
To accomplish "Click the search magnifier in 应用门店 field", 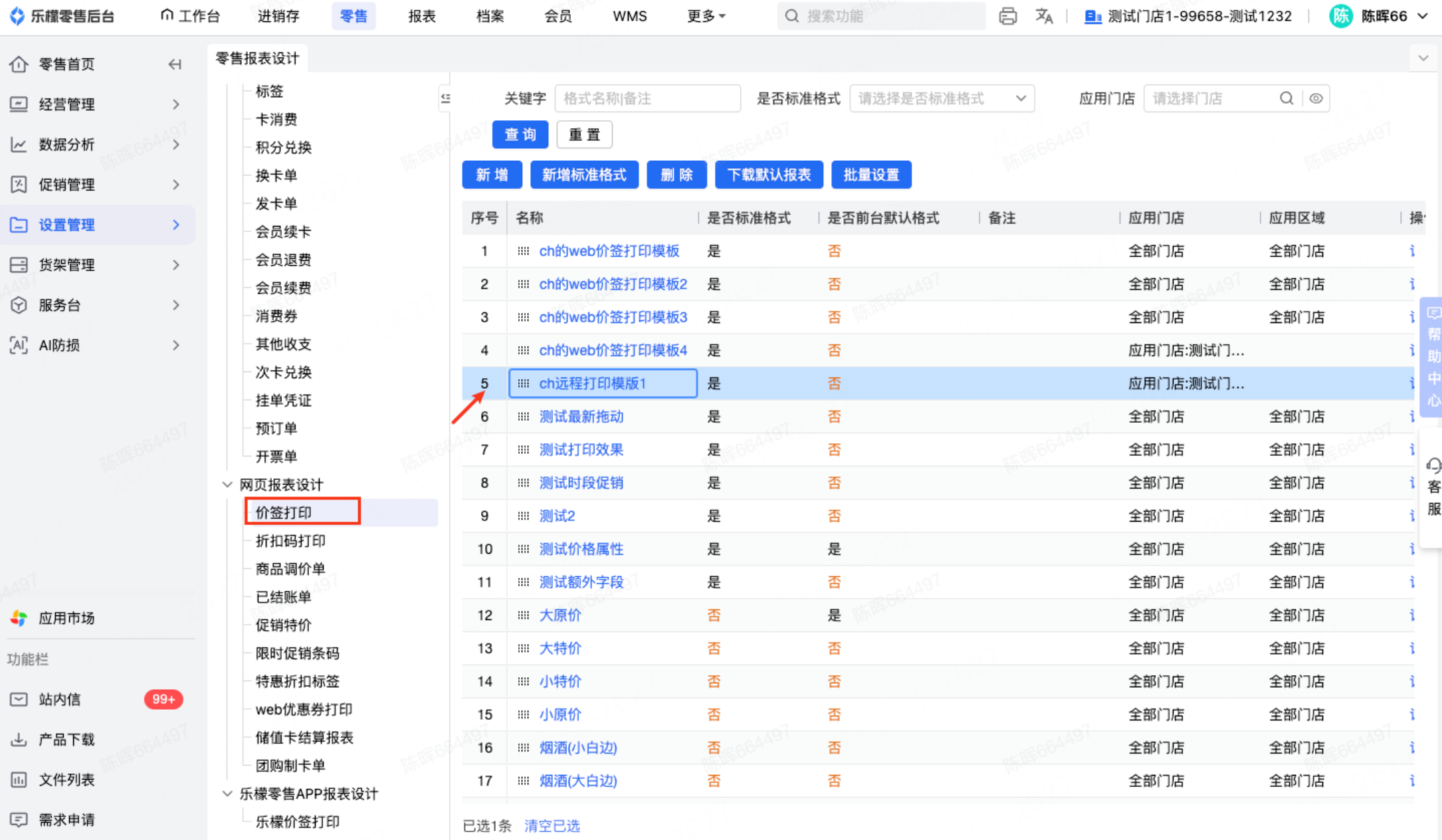I will [1287, 98].
